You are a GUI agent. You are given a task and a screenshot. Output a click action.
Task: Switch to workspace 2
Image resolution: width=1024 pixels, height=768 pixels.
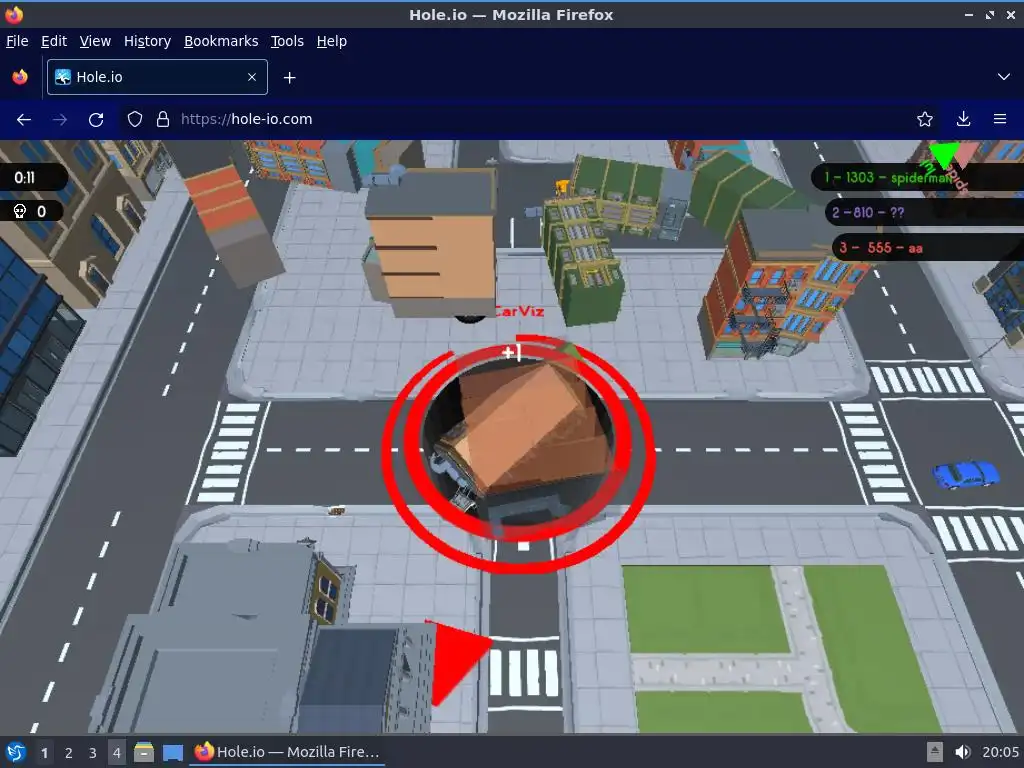[x=69, y=753]
